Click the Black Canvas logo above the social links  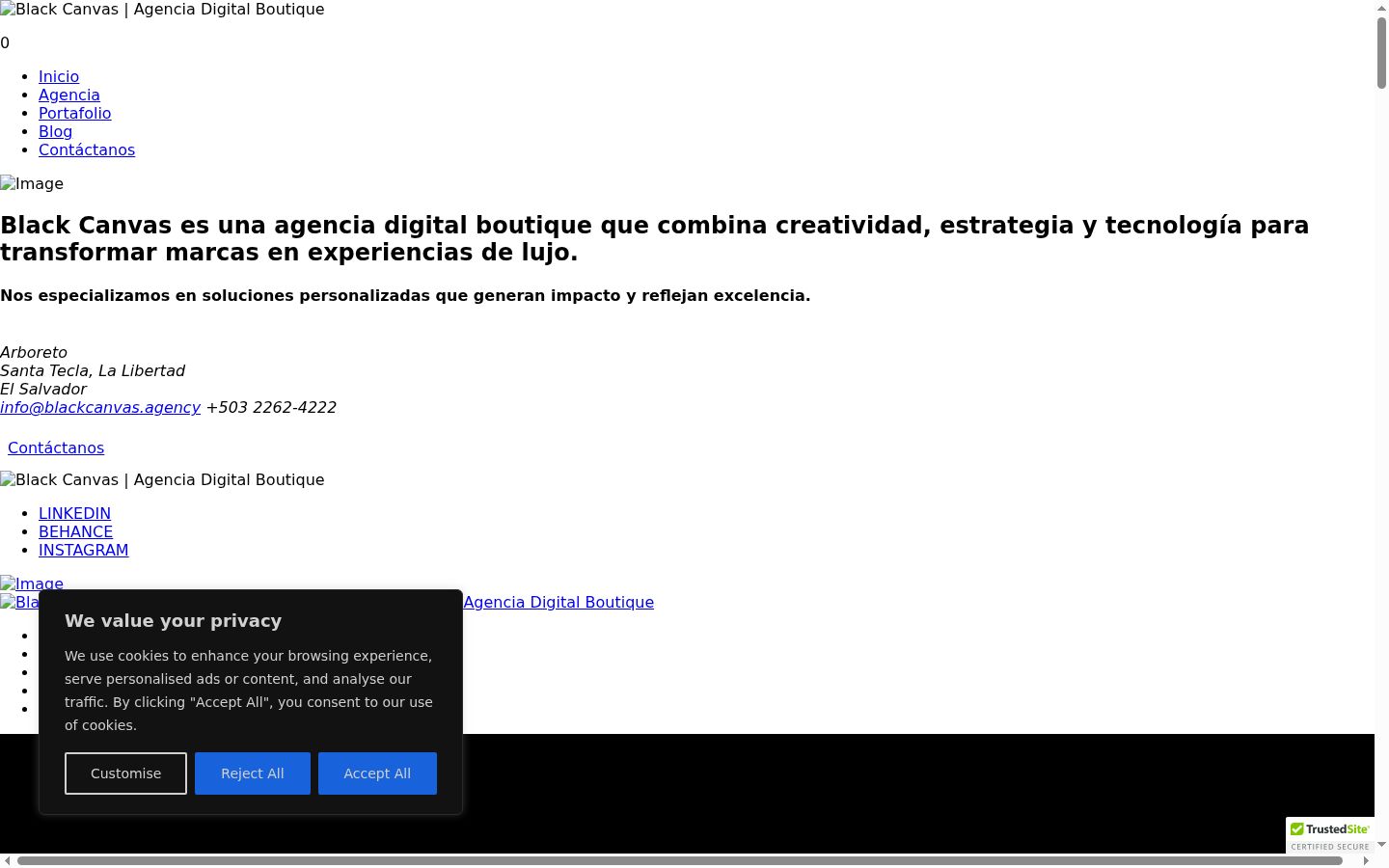(x=162, y=479)
